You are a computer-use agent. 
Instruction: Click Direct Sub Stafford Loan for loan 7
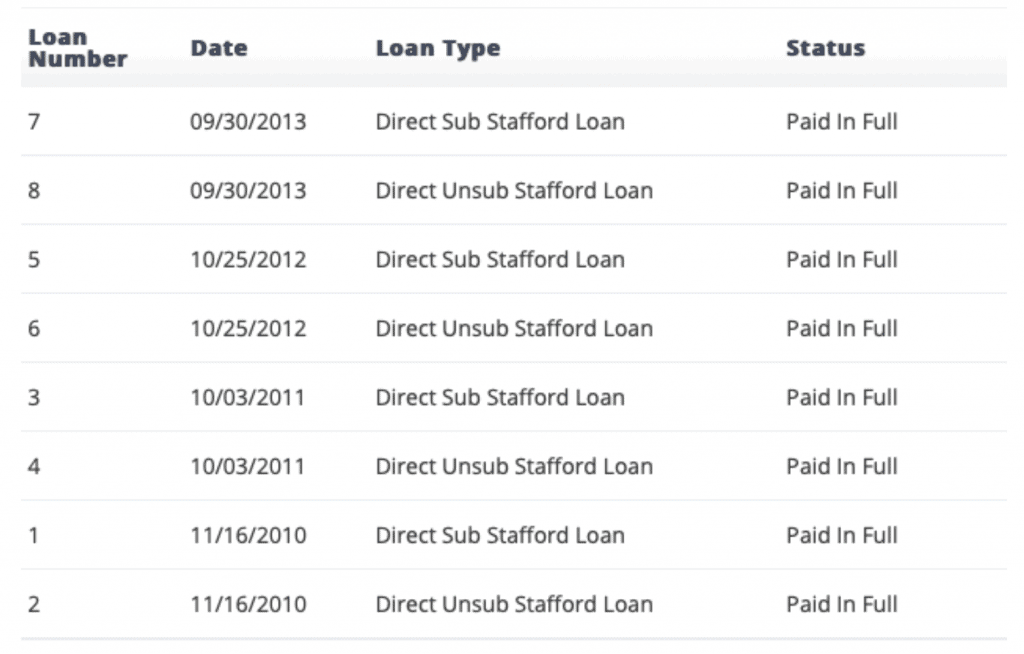pos(500,122)
